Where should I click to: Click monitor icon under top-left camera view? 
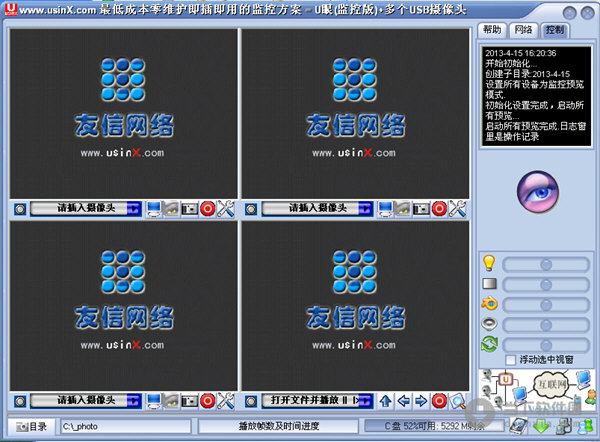(154, 209)
